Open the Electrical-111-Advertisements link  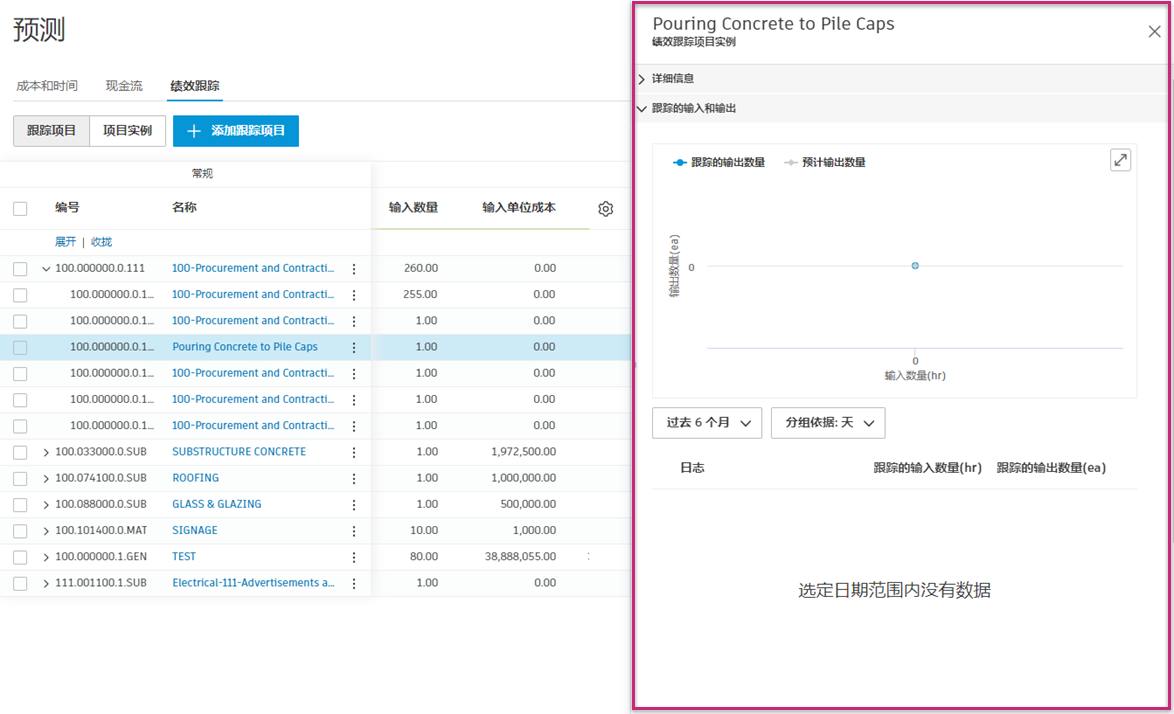tap(253, 583)
